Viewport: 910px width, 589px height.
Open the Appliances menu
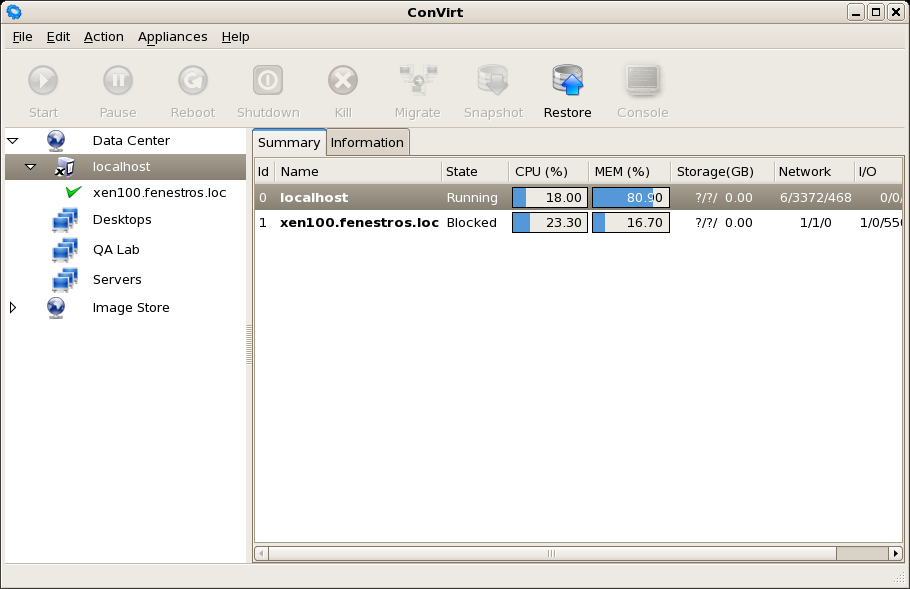click(x=172, y=37)
